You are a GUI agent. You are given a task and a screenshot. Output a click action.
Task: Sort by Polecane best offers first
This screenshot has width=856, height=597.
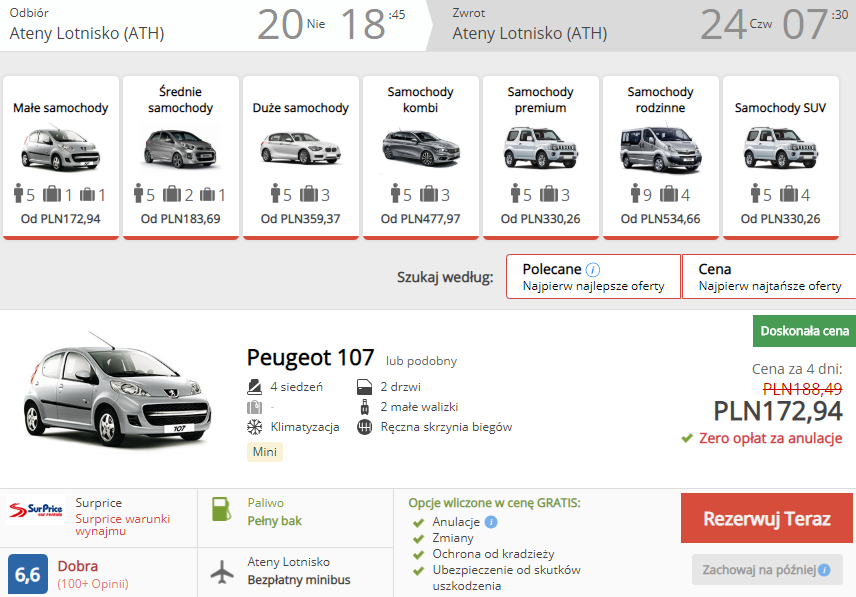pyautogui.click(x=593, y=277)
